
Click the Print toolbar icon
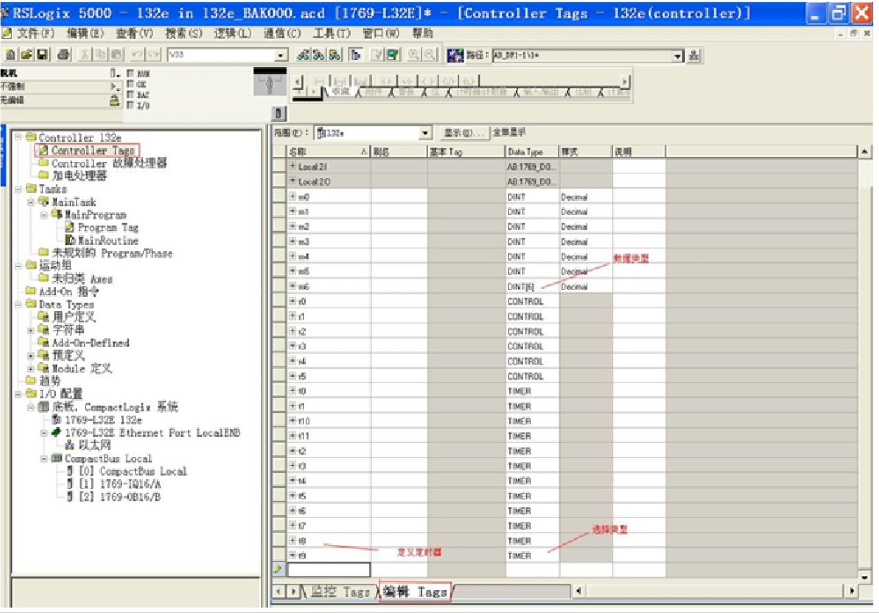tap(63, 54)
